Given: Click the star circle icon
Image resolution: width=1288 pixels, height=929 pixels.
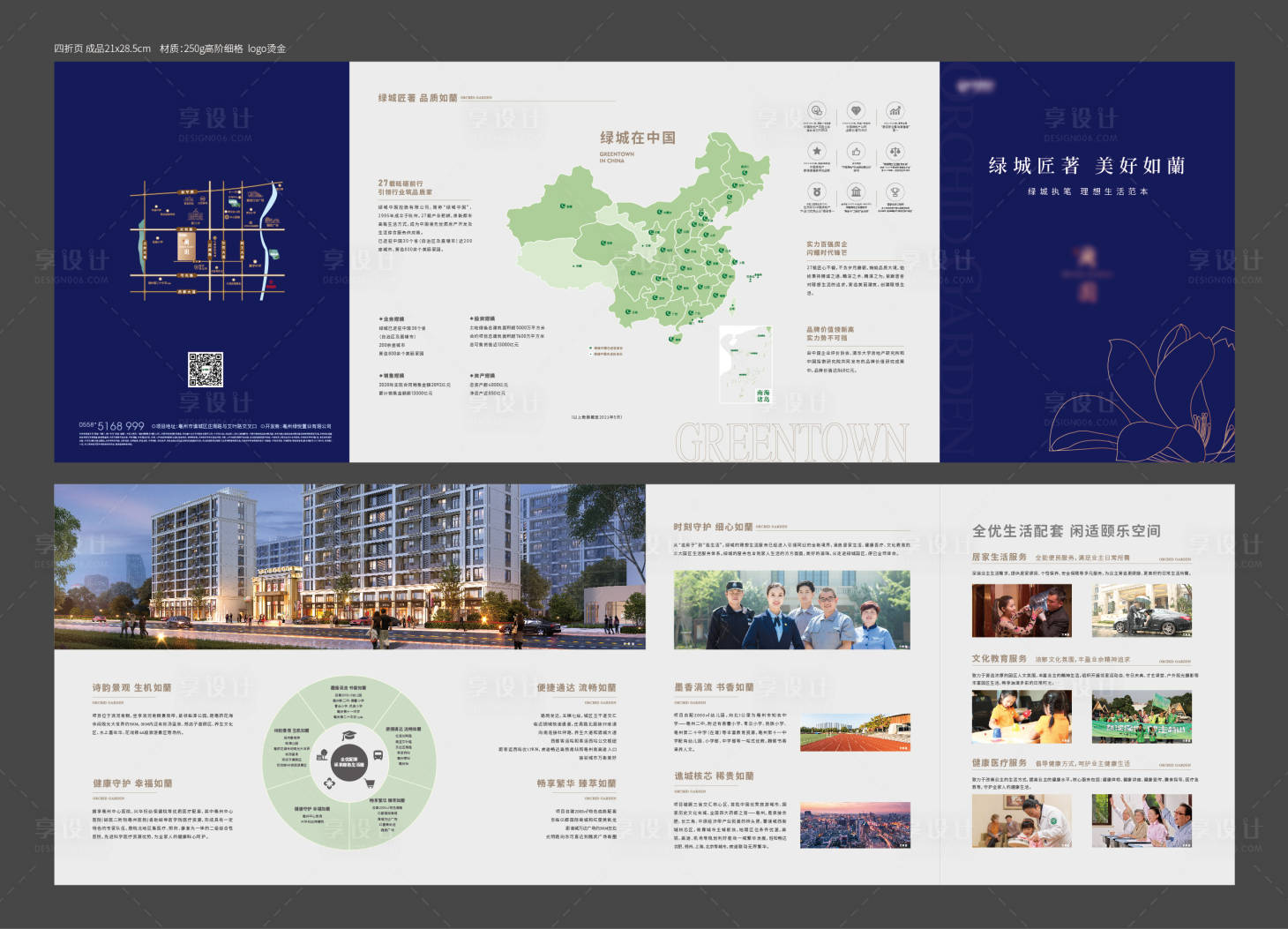Looking at the screenshot, I should click(x=817, y=151).
